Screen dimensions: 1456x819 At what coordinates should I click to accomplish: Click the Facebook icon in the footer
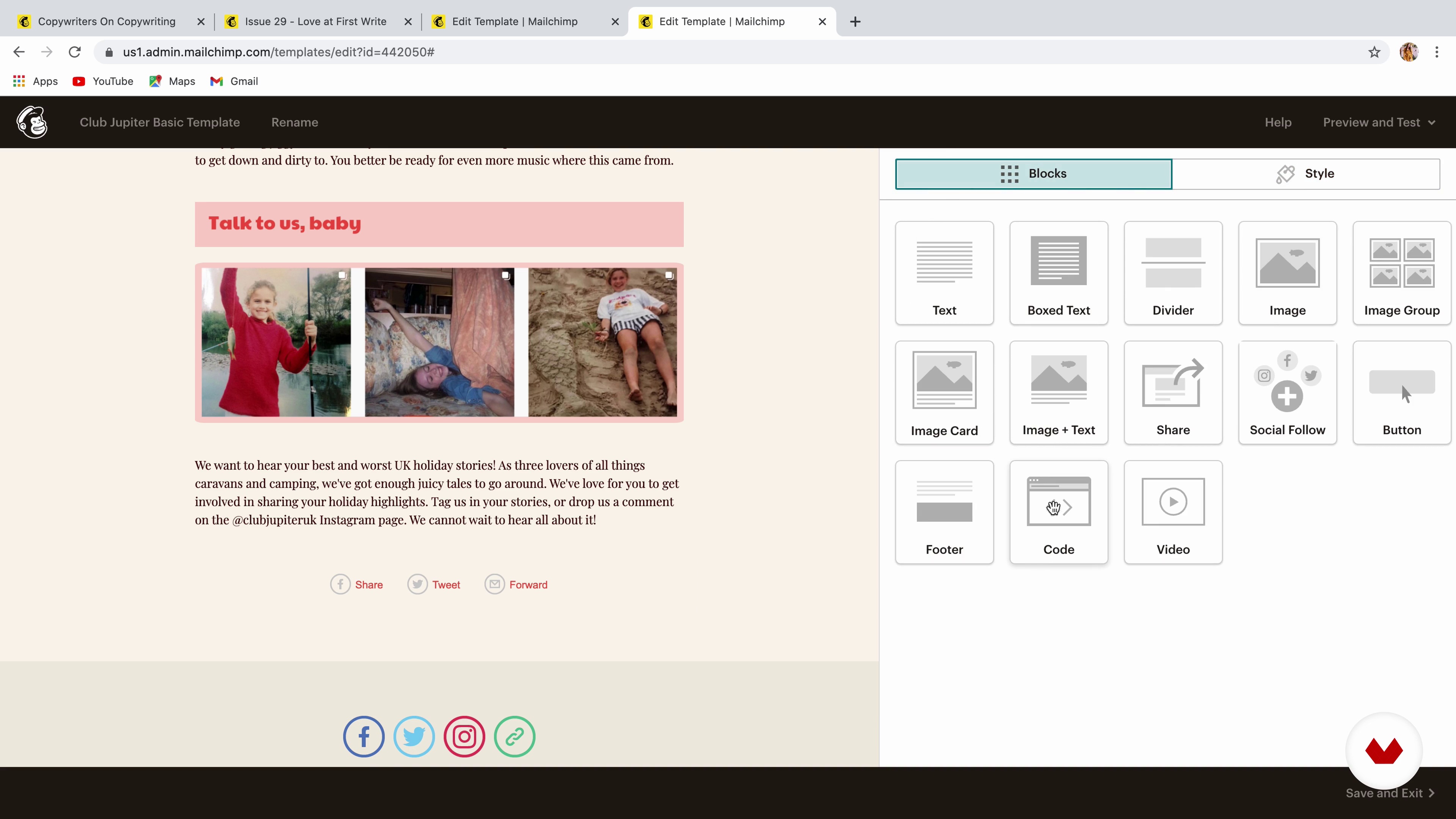[x=364, y=736]
